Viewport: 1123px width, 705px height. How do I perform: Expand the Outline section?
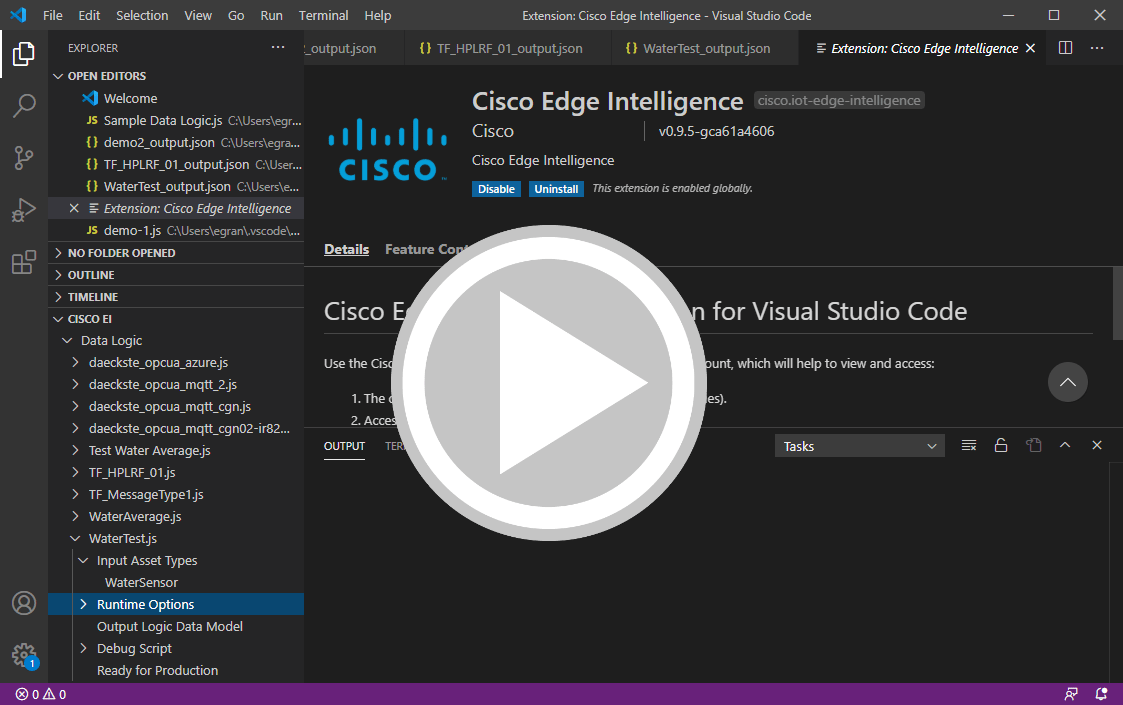(175, 275)
